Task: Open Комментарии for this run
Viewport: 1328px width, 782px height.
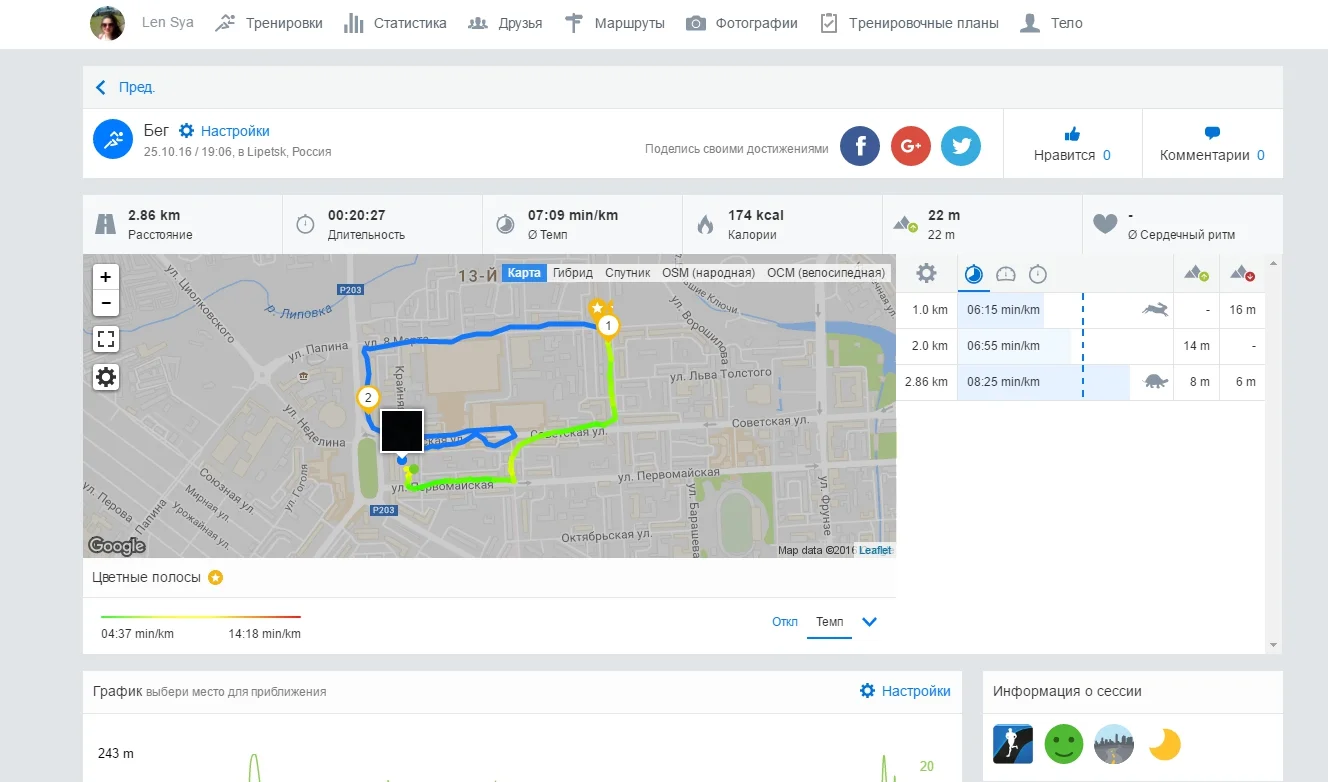Action: (x=1212, y=156)
